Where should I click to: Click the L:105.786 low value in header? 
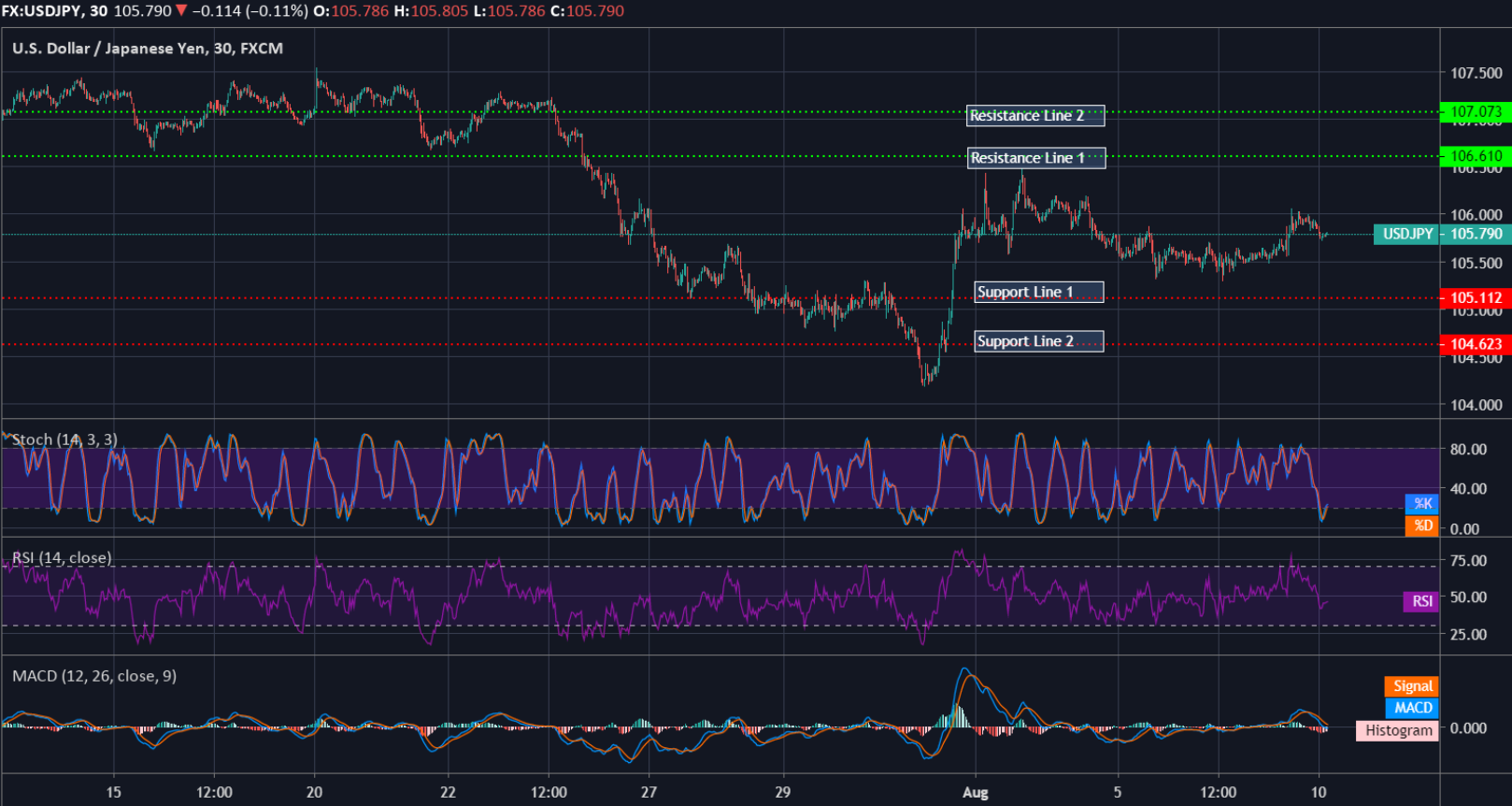(508, 11)
